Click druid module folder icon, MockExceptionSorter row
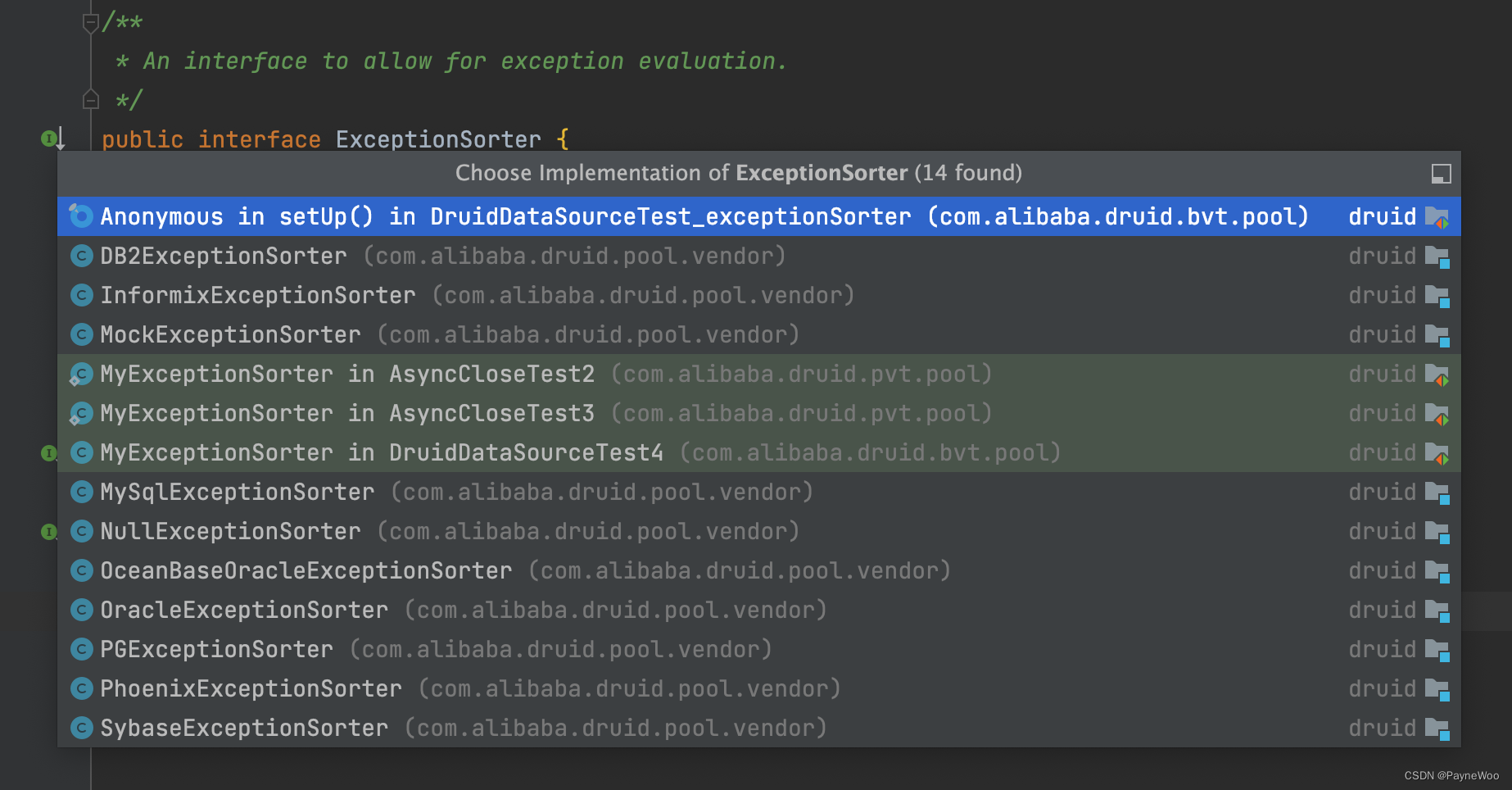This screenshot has height=790, width=1512. (1437, 336)
